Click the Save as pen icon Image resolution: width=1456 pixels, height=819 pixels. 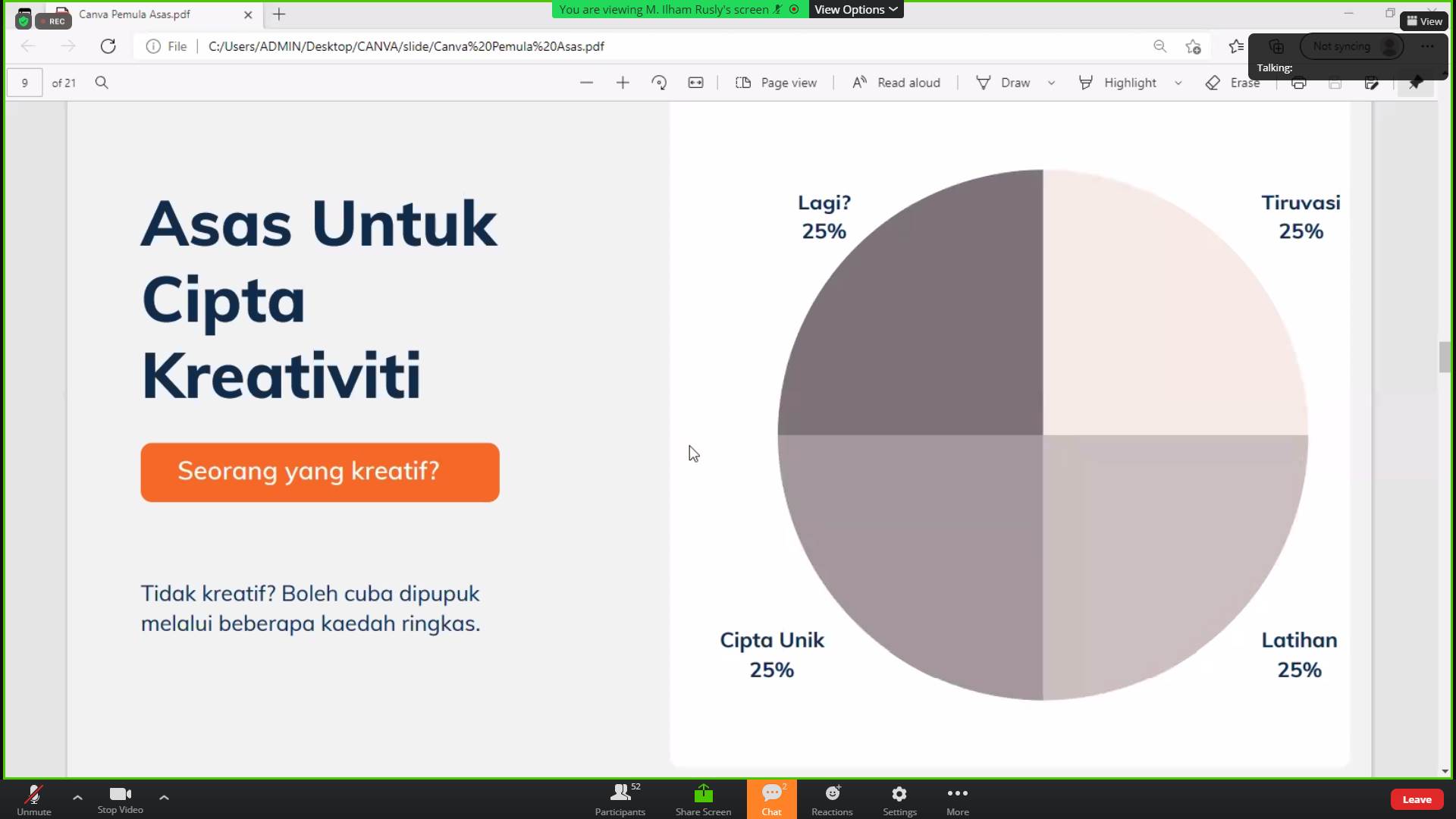click(x=1372, y=83)
